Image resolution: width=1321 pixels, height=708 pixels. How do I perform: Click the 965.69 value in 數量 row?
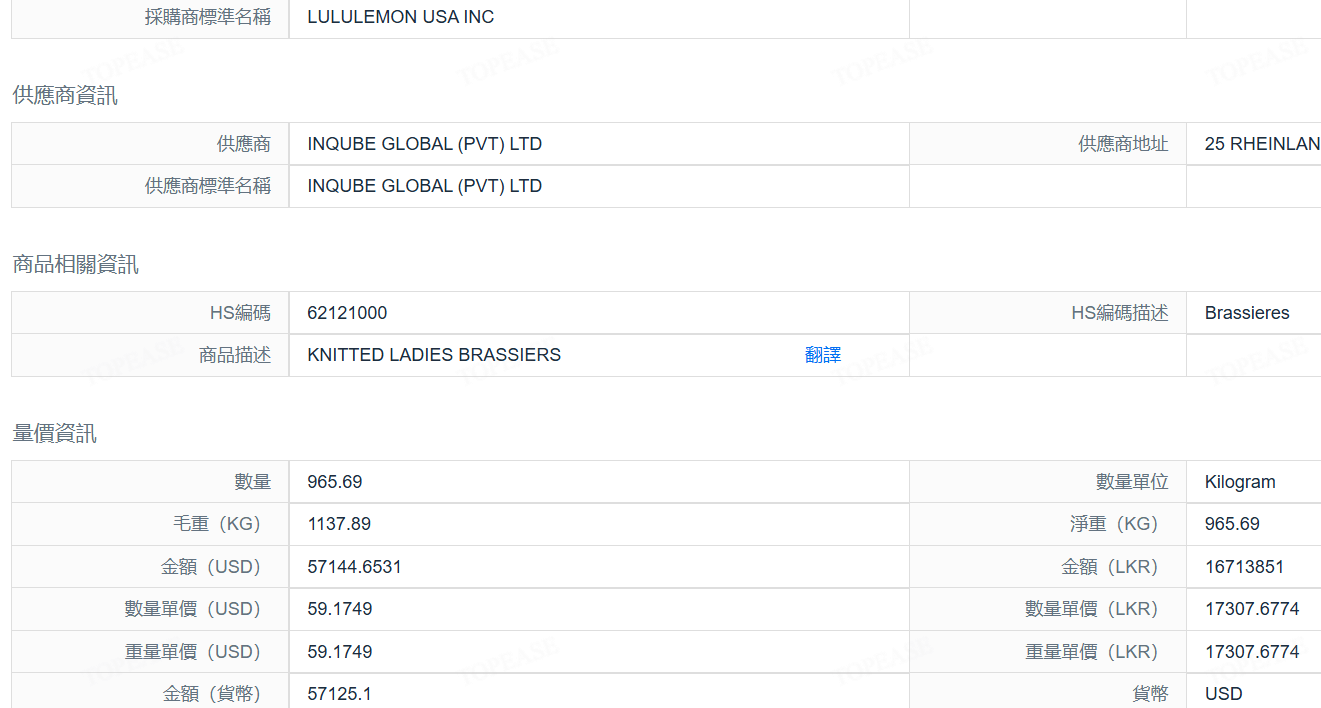(x=335, y=482)
